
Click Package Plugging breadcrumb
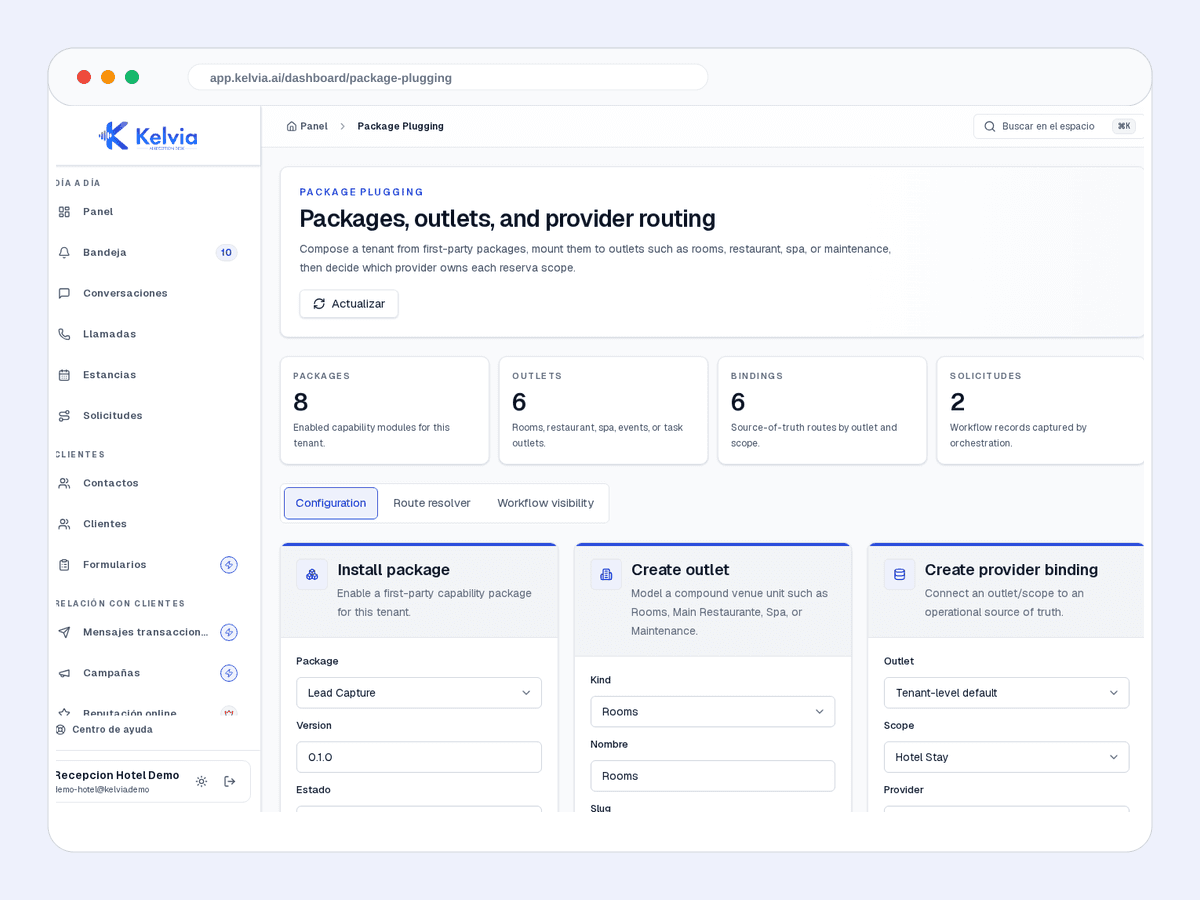coord(401,127)
